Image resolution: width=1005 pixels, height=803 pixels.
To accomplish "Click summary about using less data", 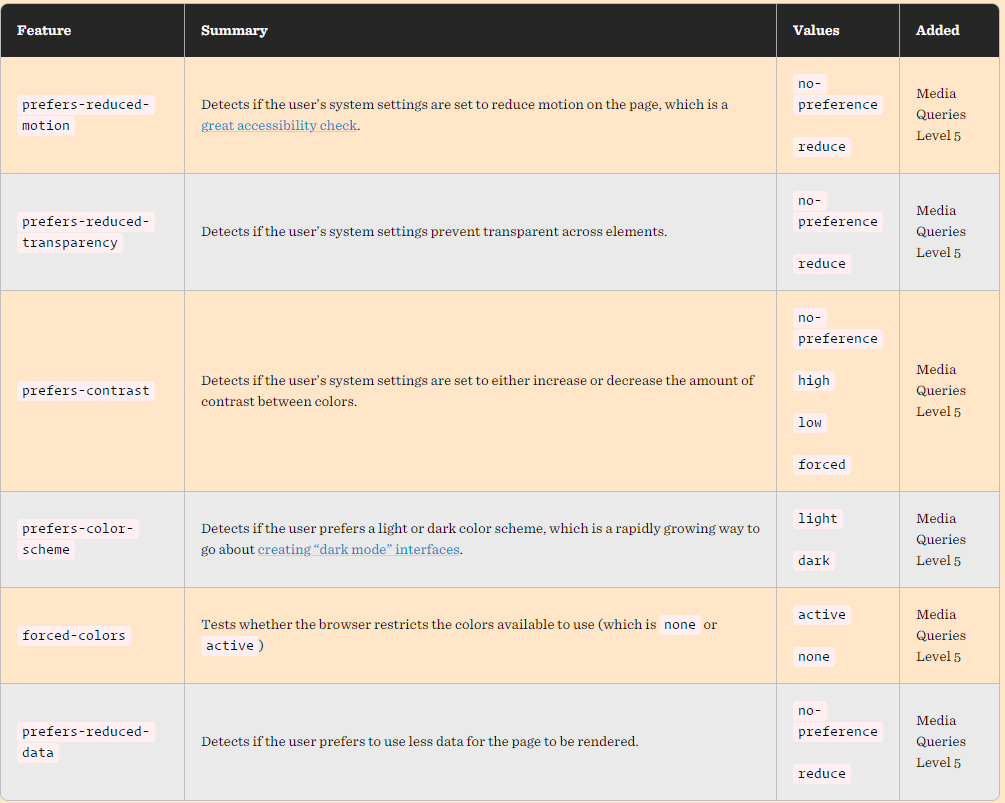I will tap(420, 742).
